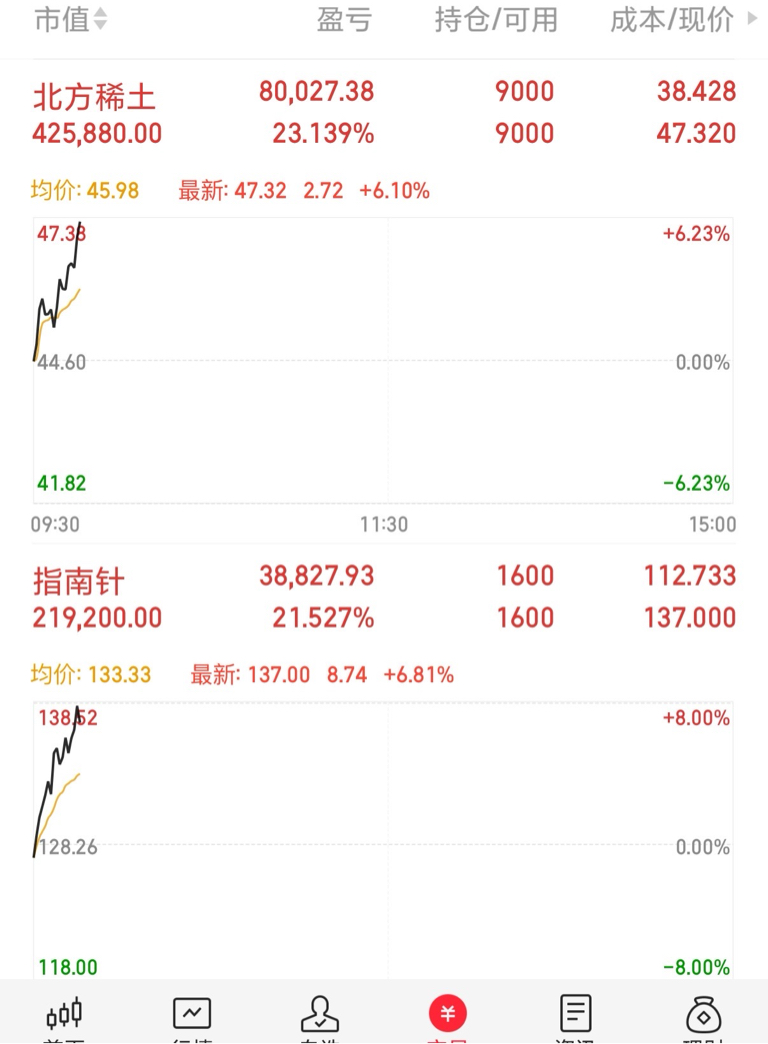This screenshot has height=1044, width=768.
Task: Open the watchlist person icon
Action: 320,1013
